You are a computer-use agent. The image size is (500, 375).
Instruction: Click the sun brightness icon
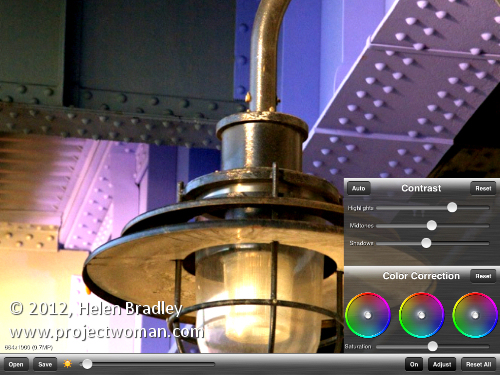(67, 364)
